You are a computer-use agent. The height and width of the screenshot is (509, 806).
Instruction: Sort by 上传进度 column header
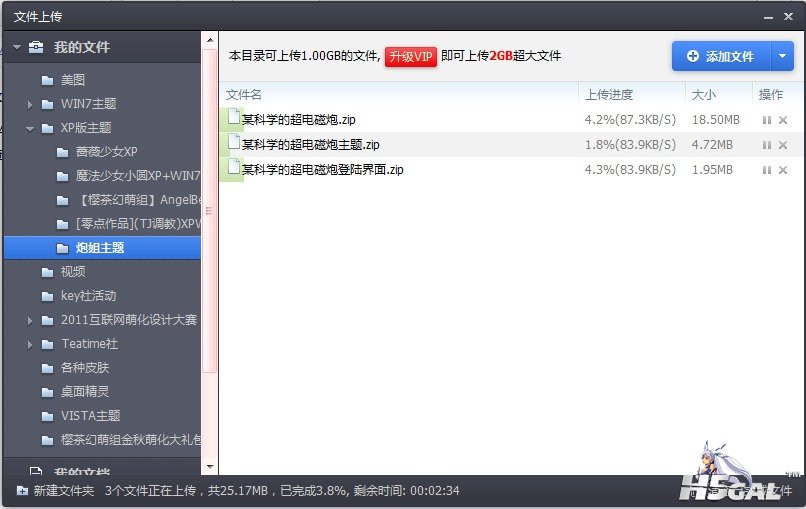(x=609, y=94)
